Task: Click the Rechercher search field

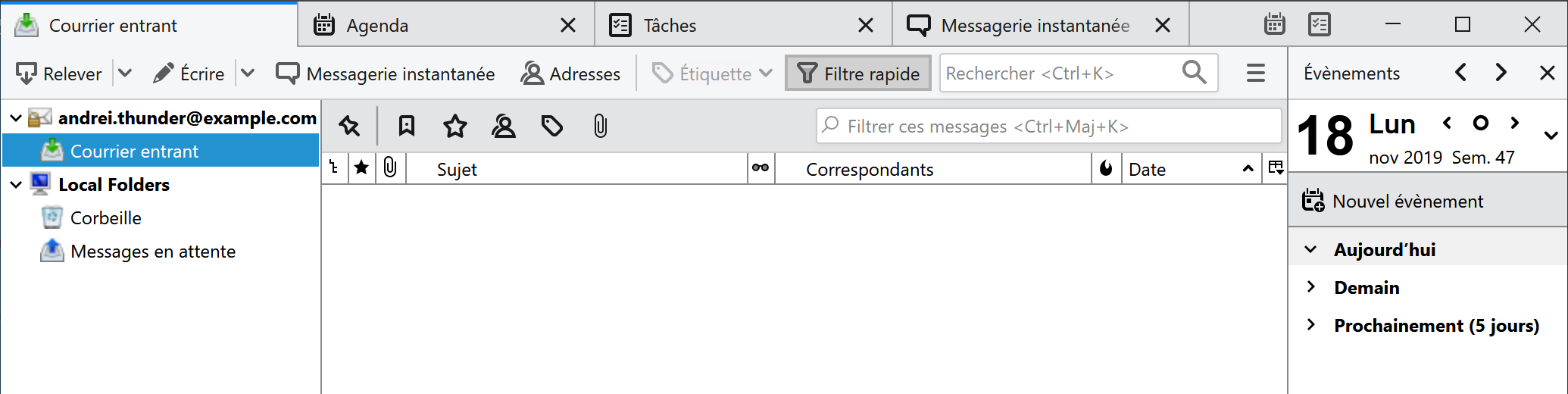Action: coord(1060,73)
